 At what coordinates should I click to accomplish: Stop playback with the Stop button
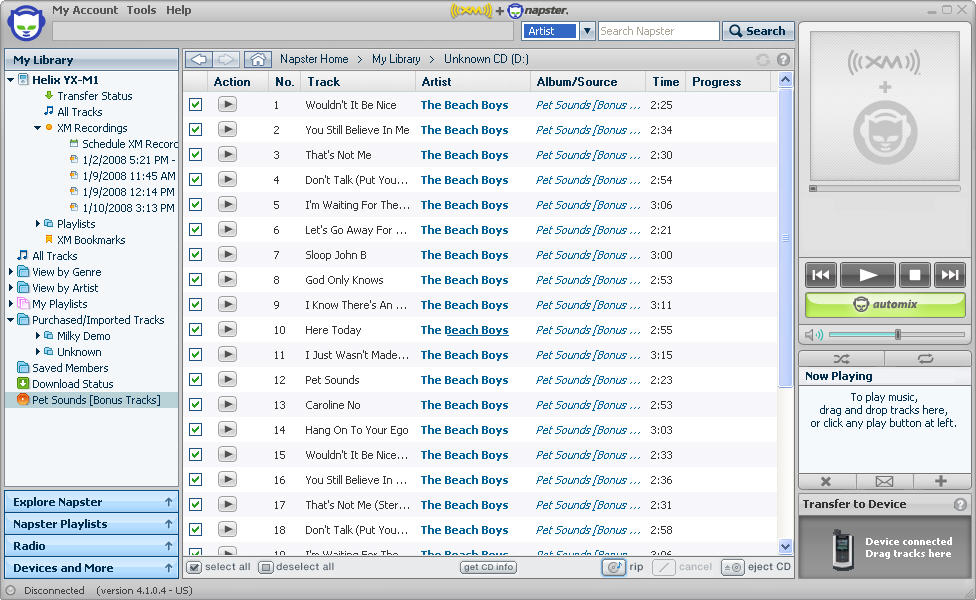coord(914,275)
